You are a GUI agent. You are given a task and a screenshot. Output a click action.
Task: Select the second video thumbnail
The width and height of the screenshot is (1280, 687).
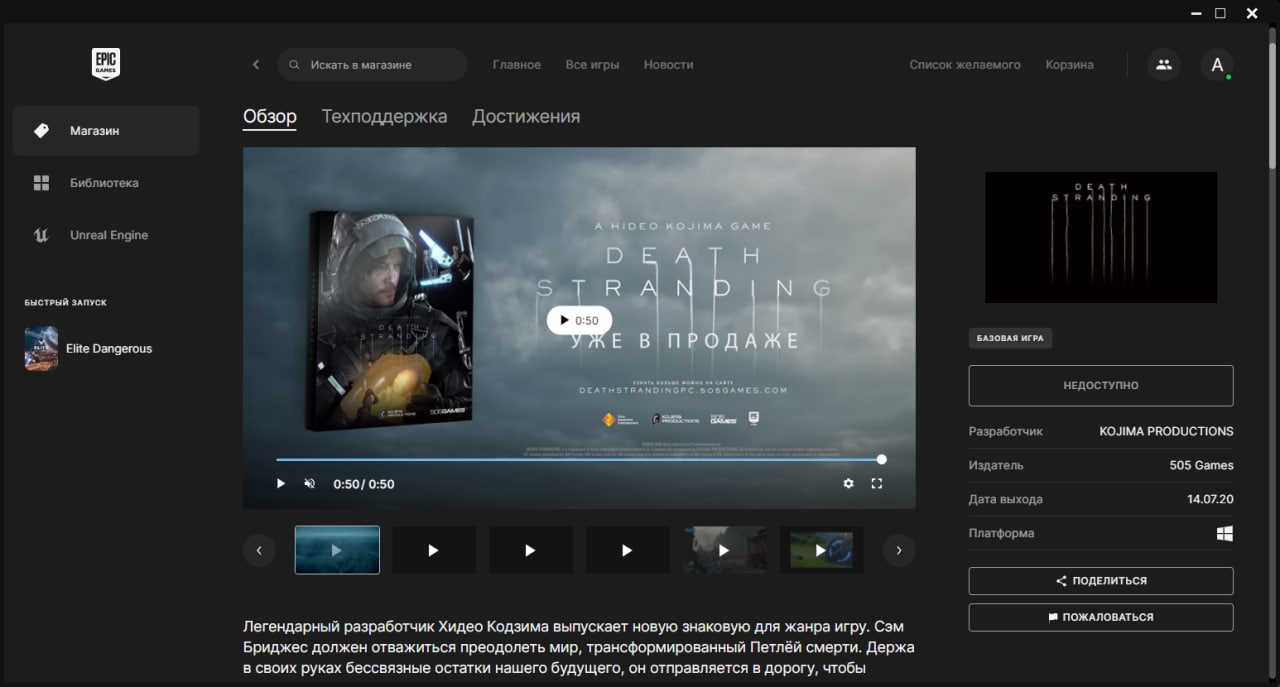click(433, 550)
